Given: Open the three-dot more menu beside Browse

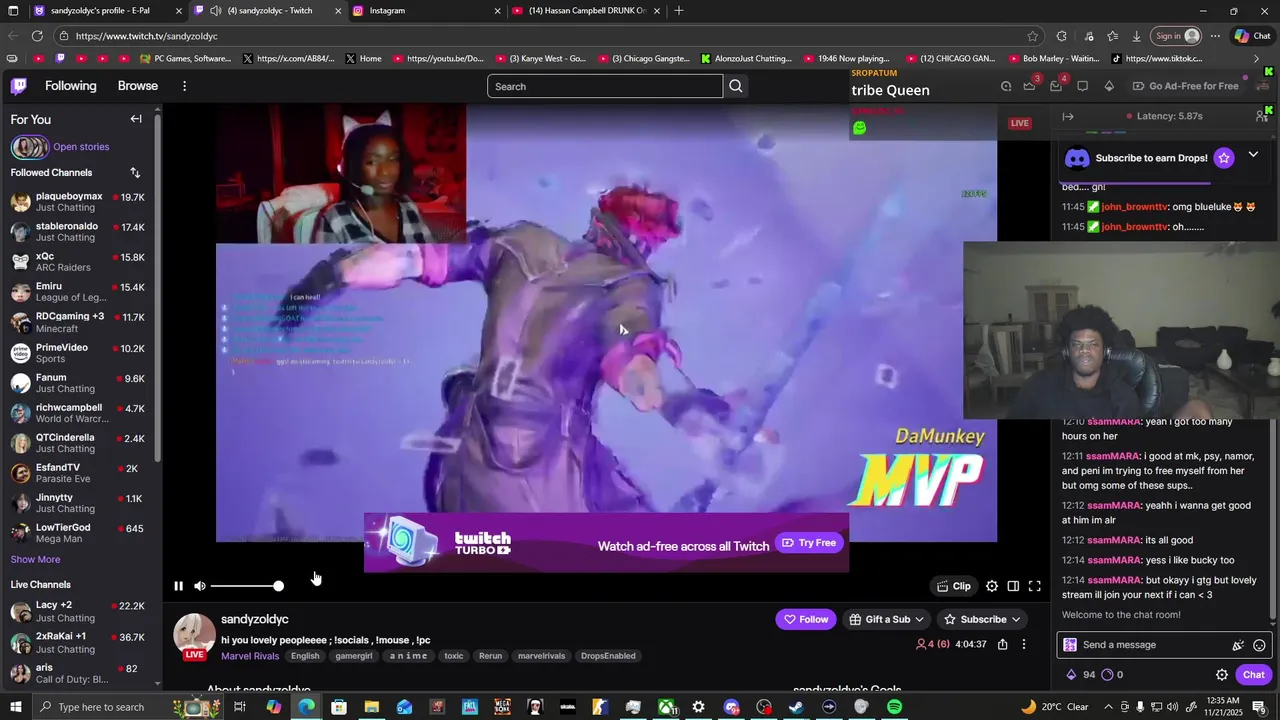Looking at the screenshot, I should pyautogui.click(x=184, y=86).
